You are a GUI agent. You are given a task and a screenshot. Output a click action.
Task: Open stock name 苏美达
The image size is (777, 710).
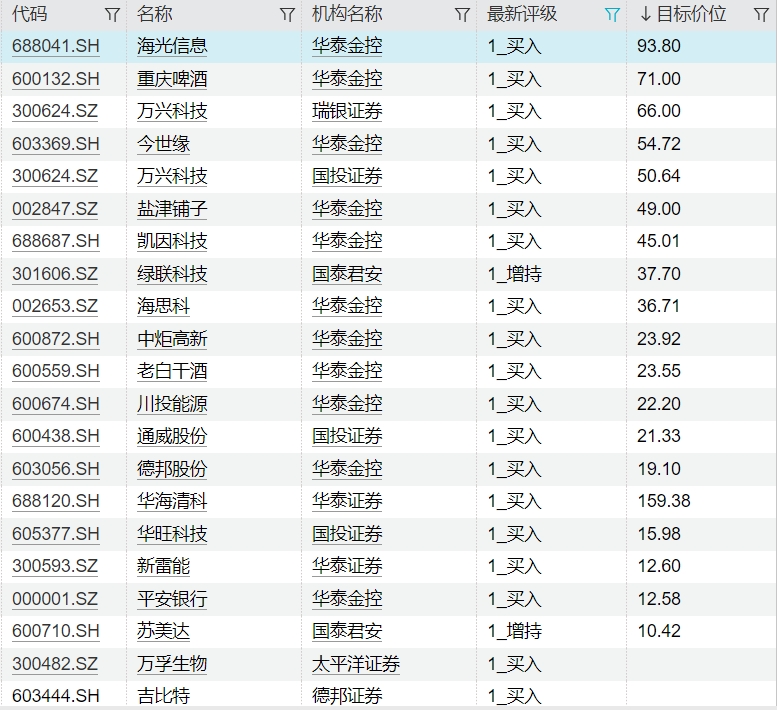click(164, 631)
